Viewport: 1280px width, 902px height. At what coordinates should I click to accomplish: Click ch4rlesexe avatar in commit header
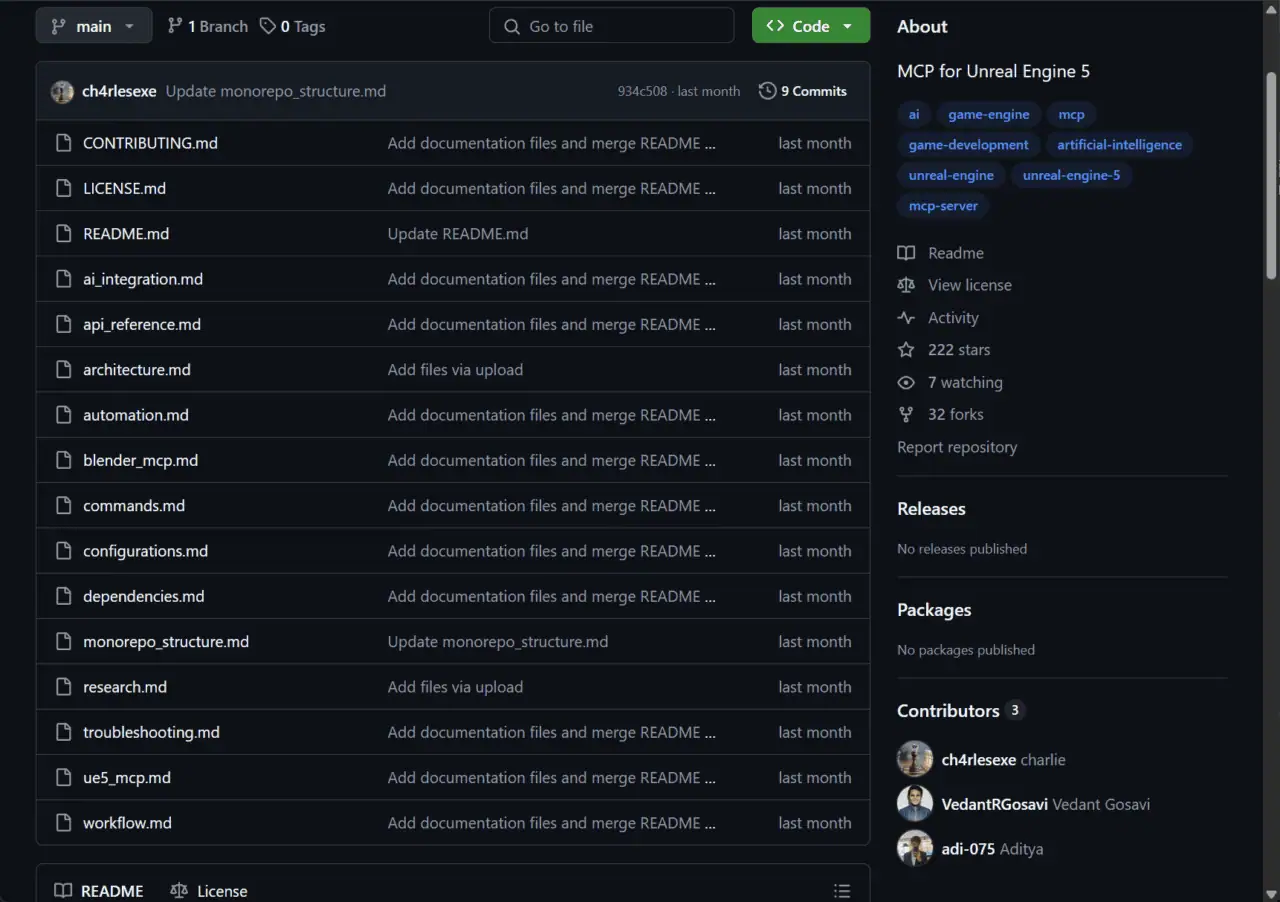pos(62,91)
